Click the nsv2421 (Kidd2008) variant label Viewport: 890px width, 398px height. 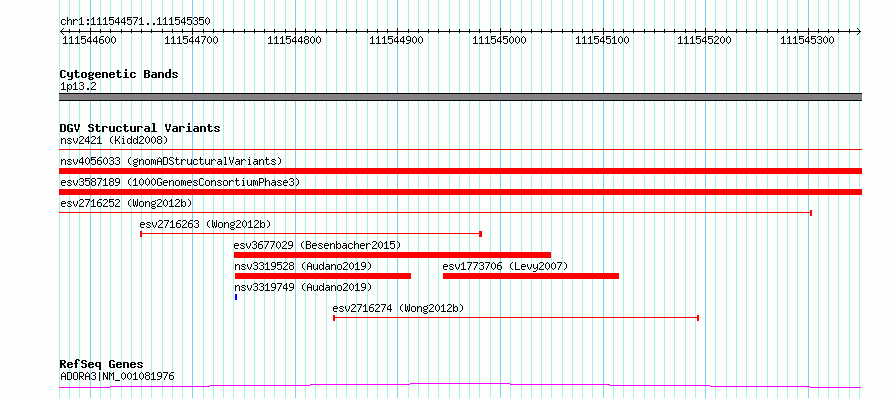click(114, 140)
